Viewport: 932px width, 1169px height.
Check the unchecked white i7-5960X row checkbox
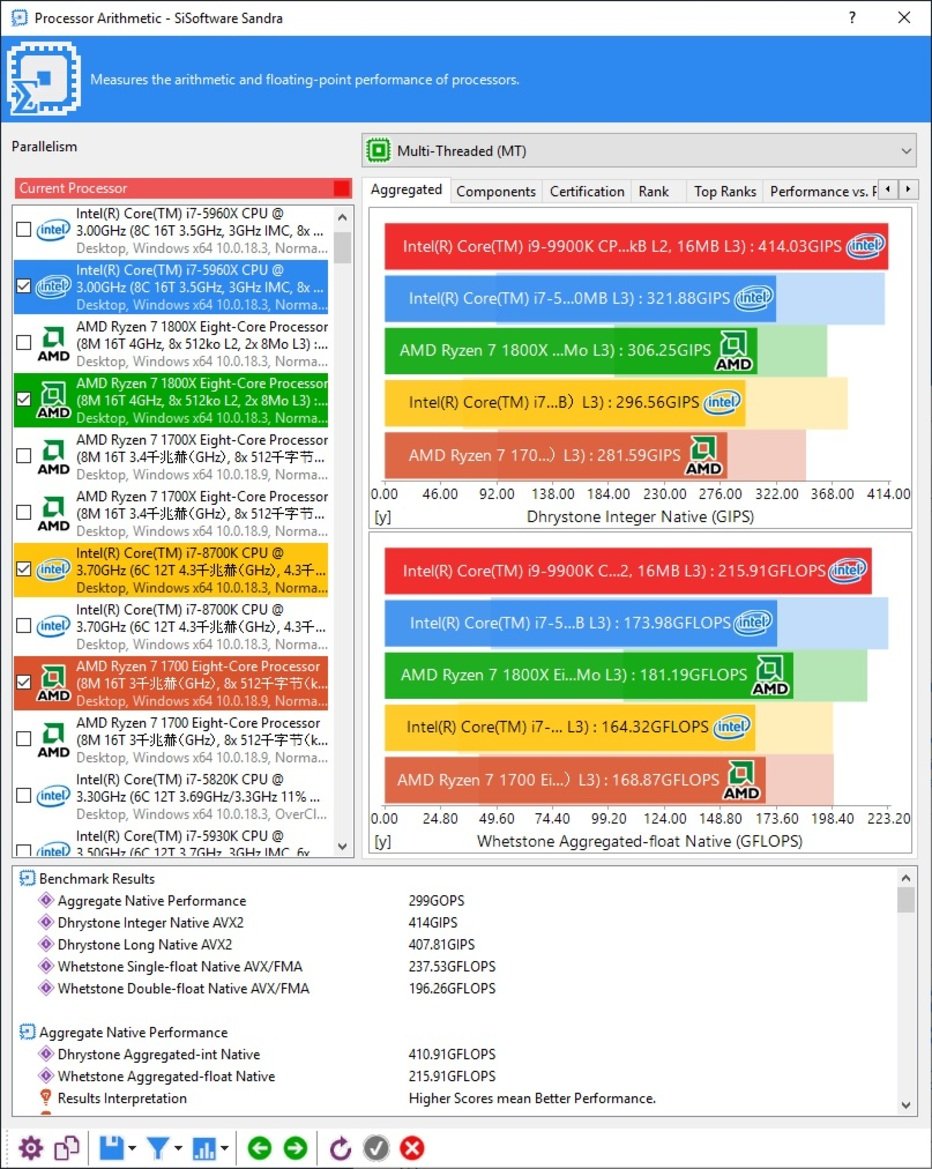tap(24, 230)
